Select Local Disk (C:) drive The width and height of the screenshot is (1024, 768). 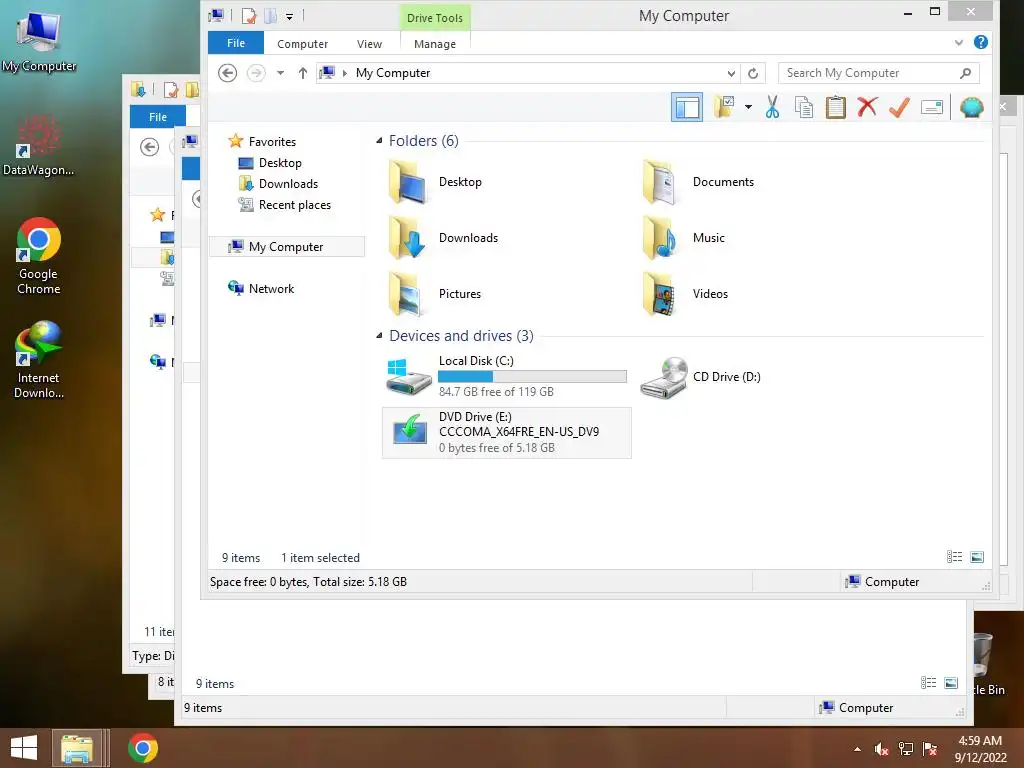point(506,377)
